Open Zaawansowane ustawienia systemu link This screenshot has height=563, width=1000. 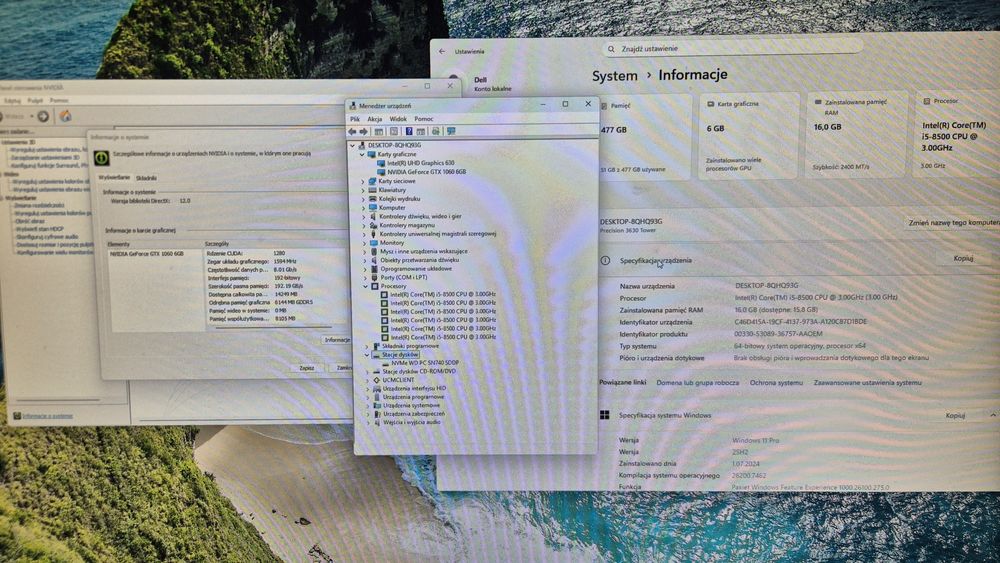(x=867, y=383)
